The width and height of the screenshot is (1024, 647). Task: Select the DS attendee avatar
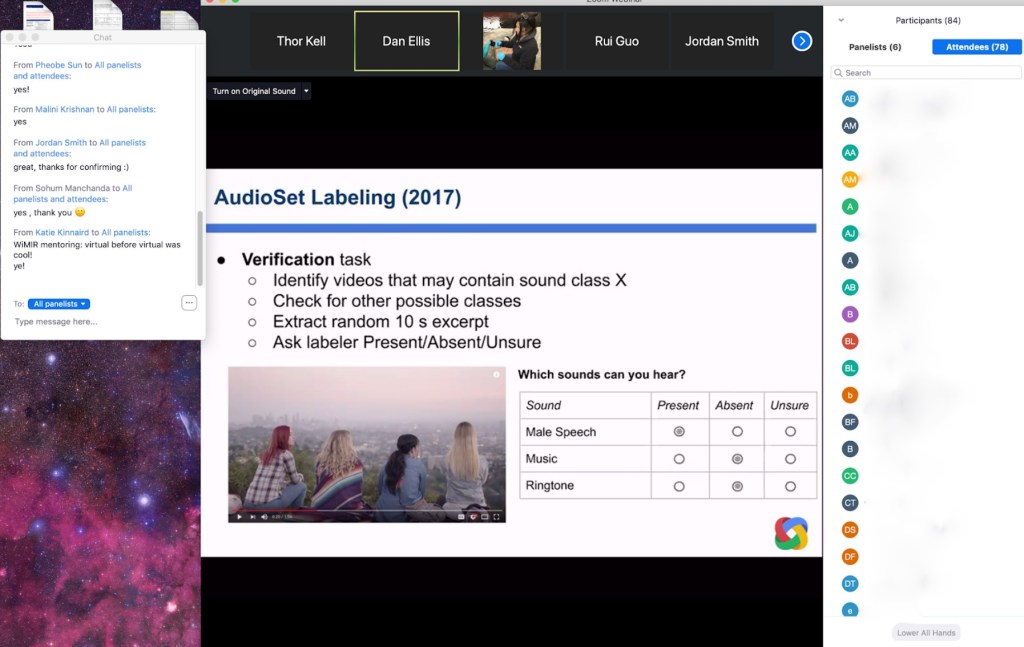tap(850, 529)
